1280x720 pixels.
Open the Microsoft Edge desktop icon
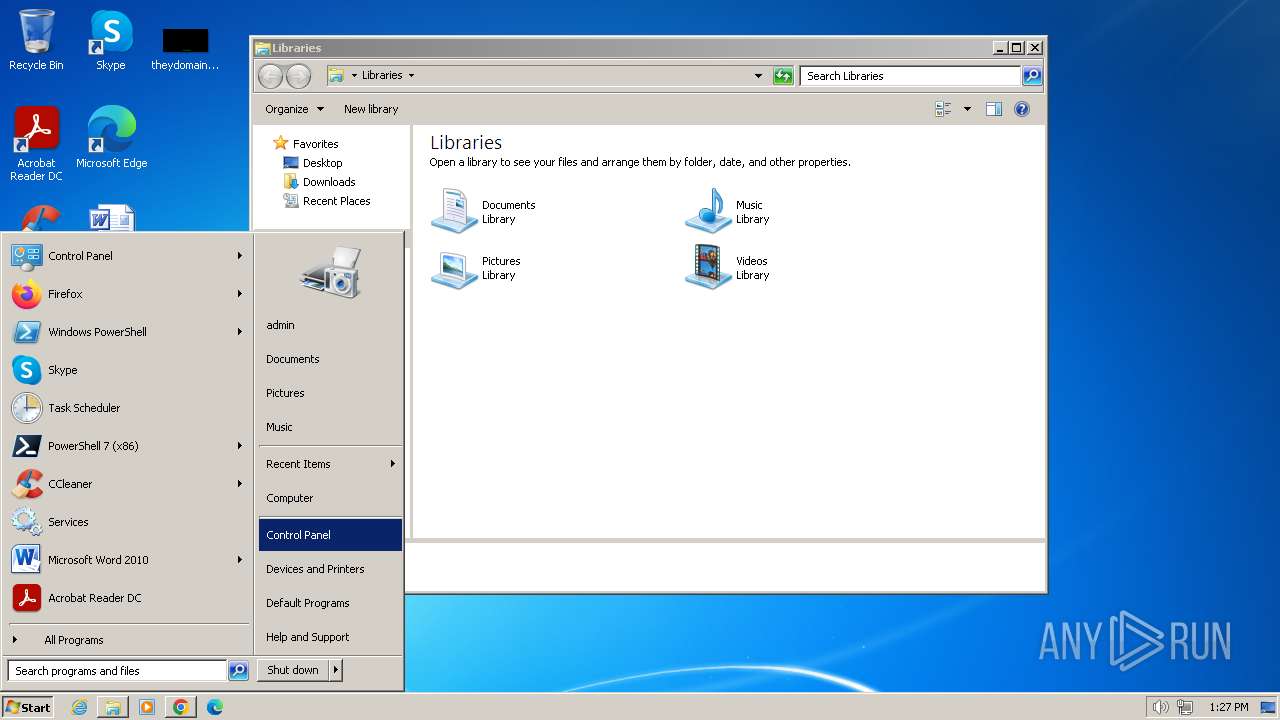111,137
